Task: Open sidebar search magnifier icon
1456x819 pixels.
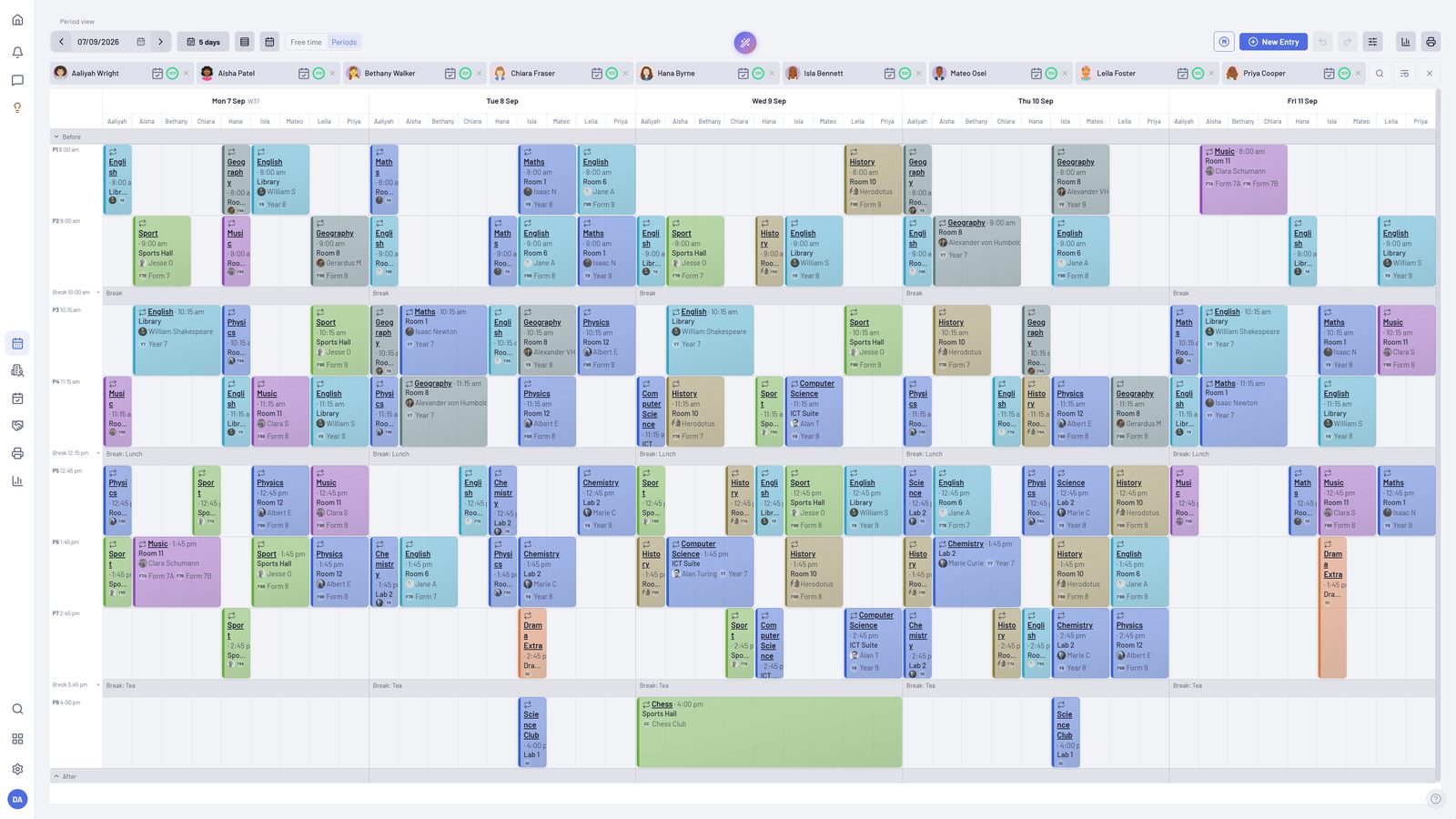Action: click(17, 709)
